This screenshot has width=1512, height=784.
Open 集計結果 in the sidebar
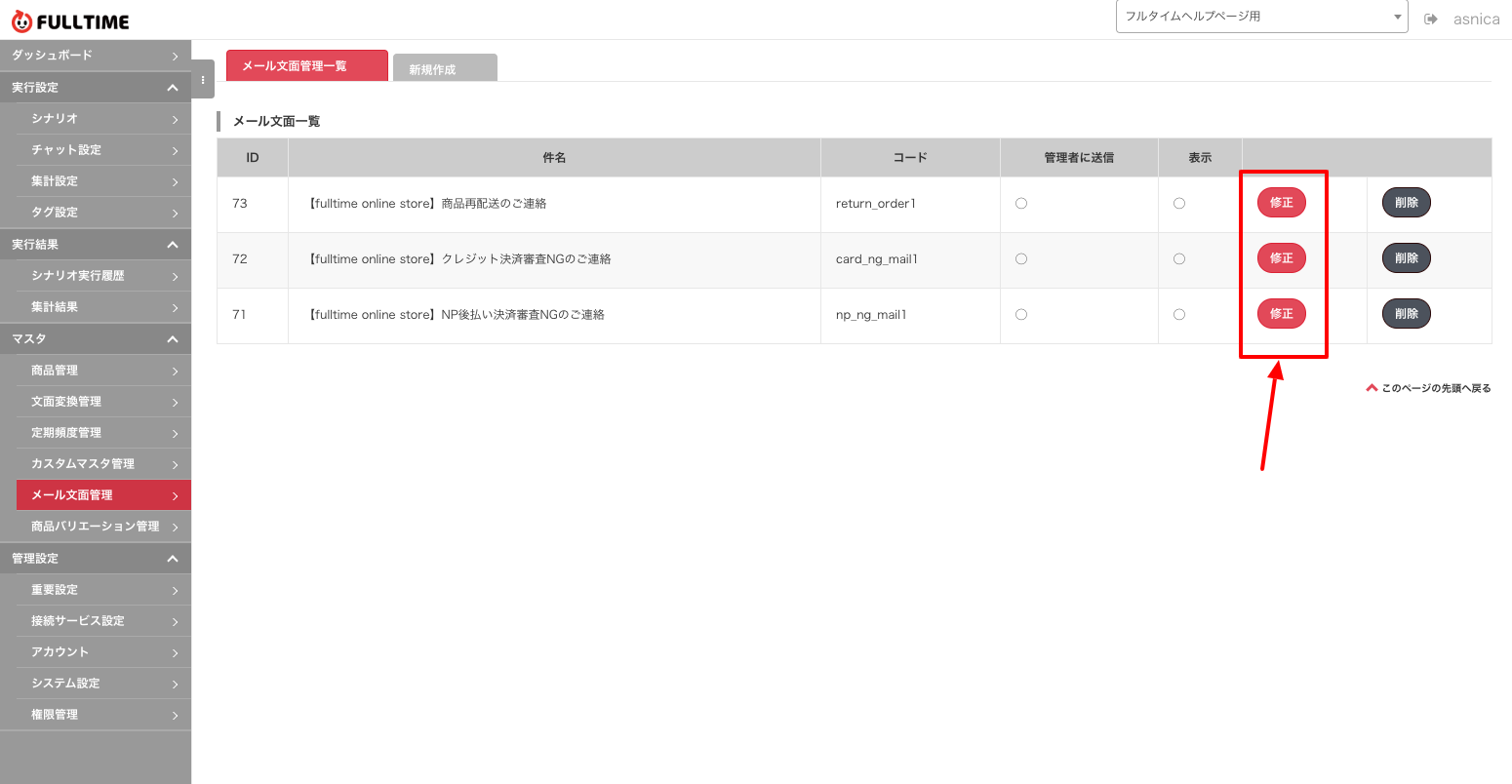point(103,307)
